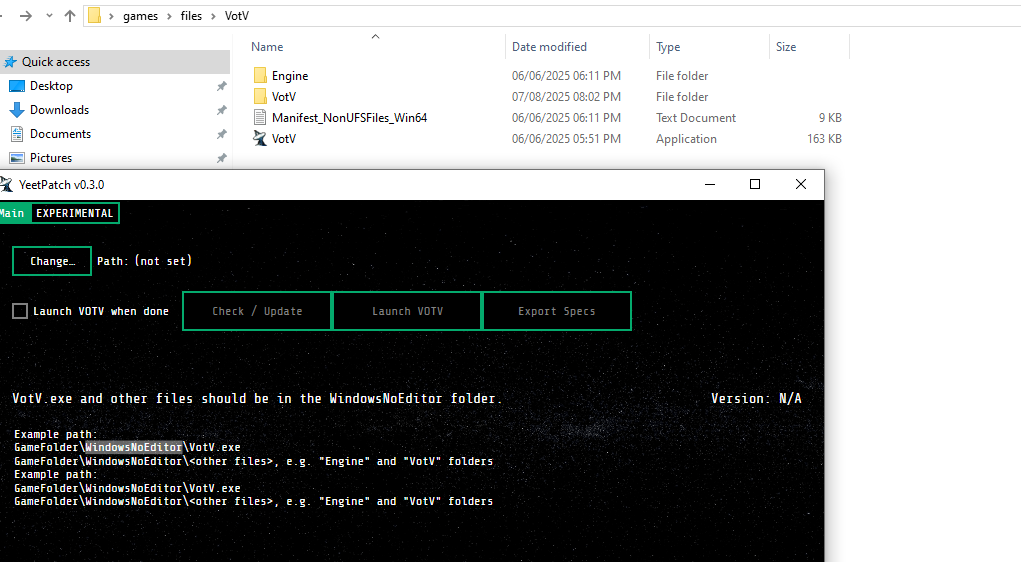Click the sort arrow above Name column

(375, 36)
